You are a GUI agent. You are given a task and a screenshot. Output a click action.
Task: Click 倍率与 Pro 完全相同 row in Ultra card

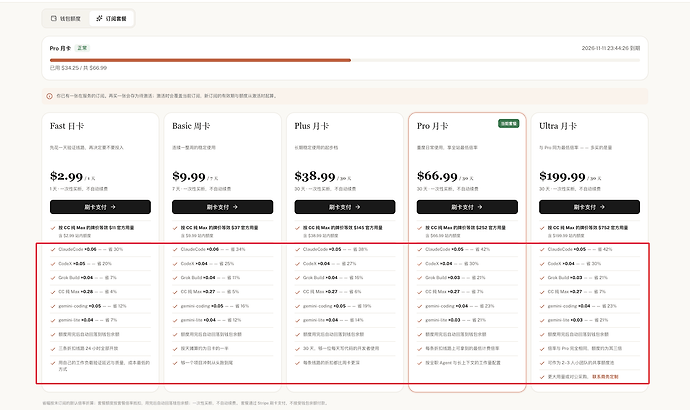[589, 348]
